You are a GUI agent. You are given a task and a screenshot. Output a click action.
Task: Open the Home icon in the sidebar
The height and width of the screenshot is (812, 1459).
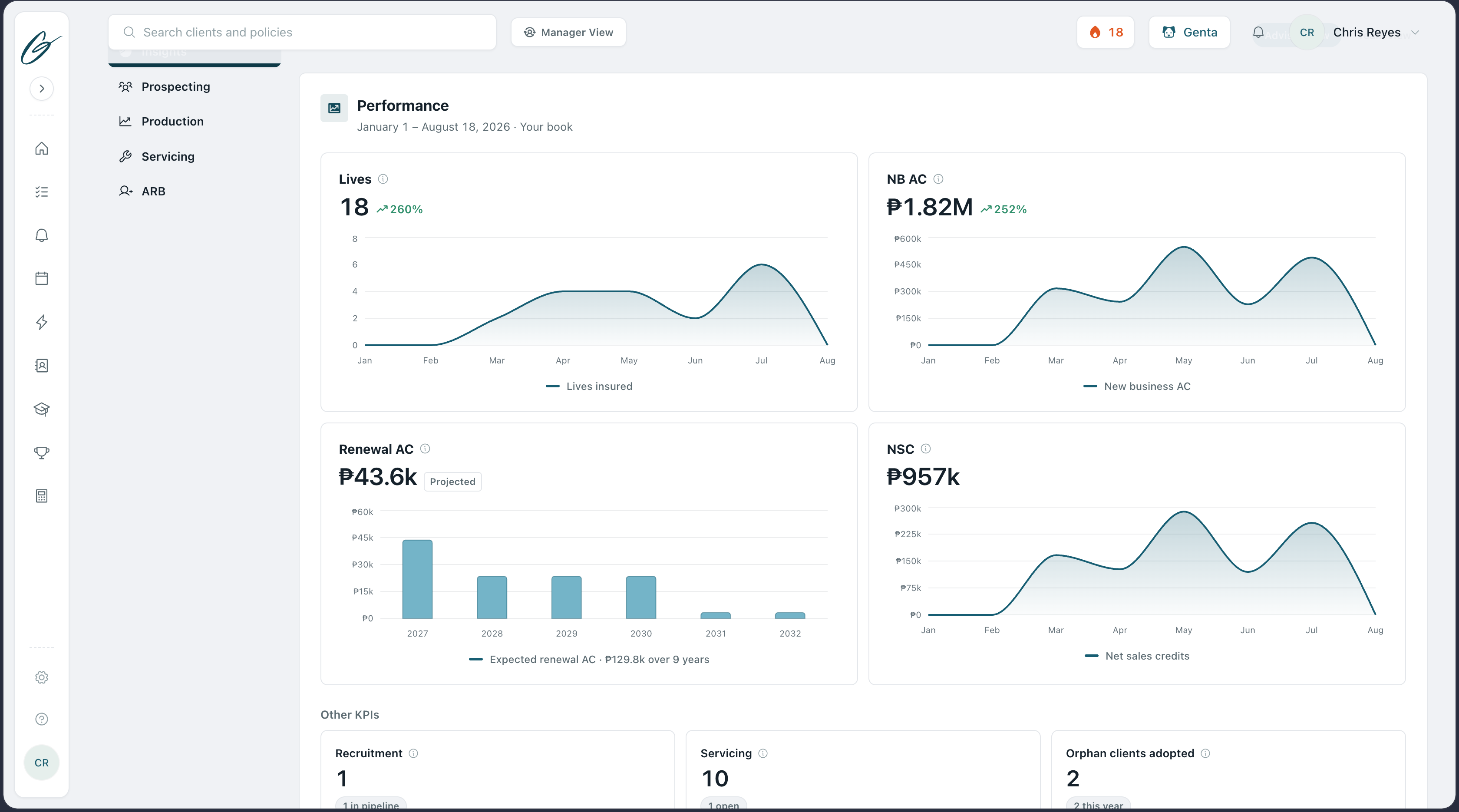[41, 149]
